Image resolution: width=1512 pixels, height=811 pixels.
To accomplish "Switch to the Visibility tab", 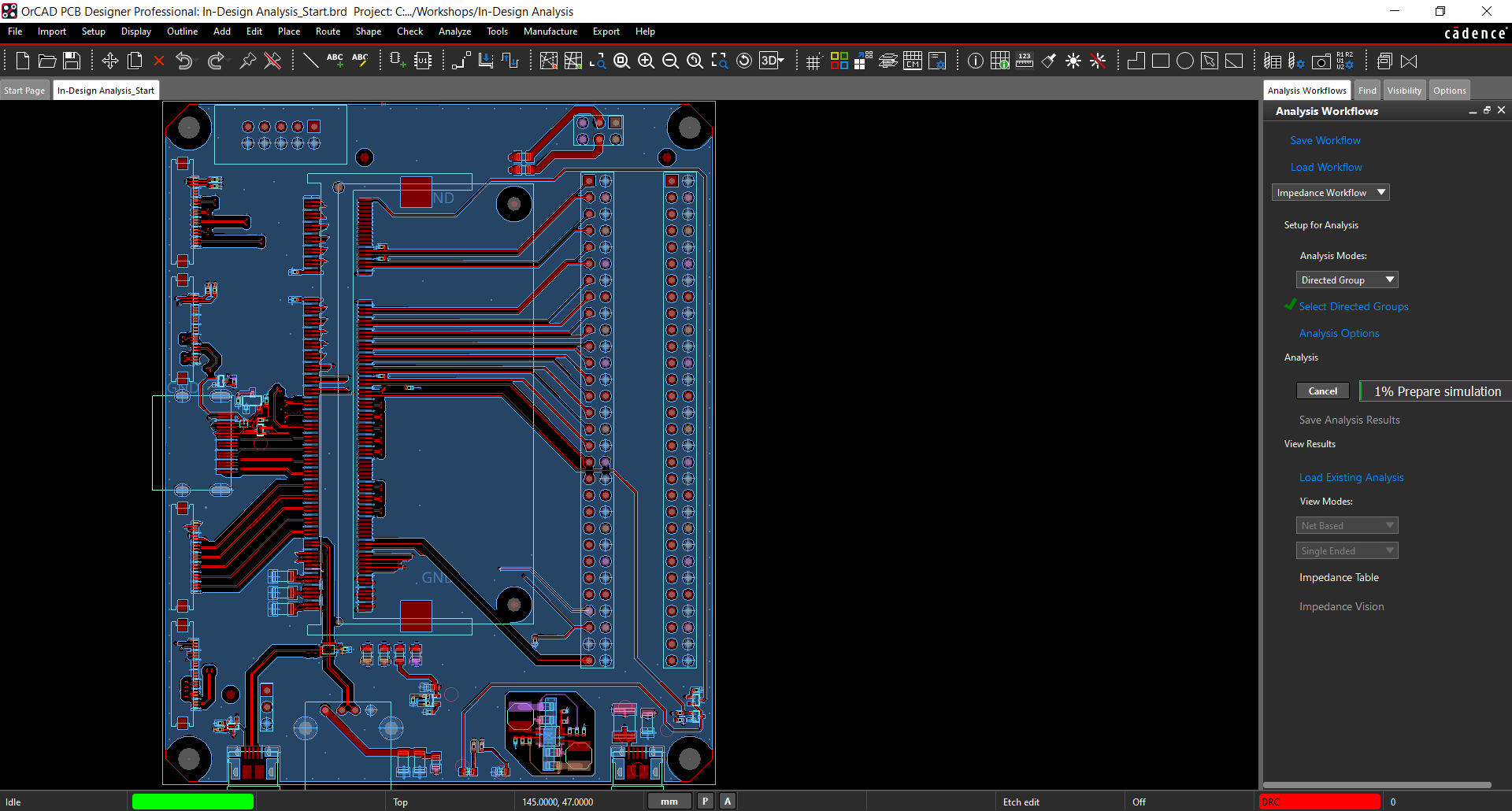I will click(1404, 91).
